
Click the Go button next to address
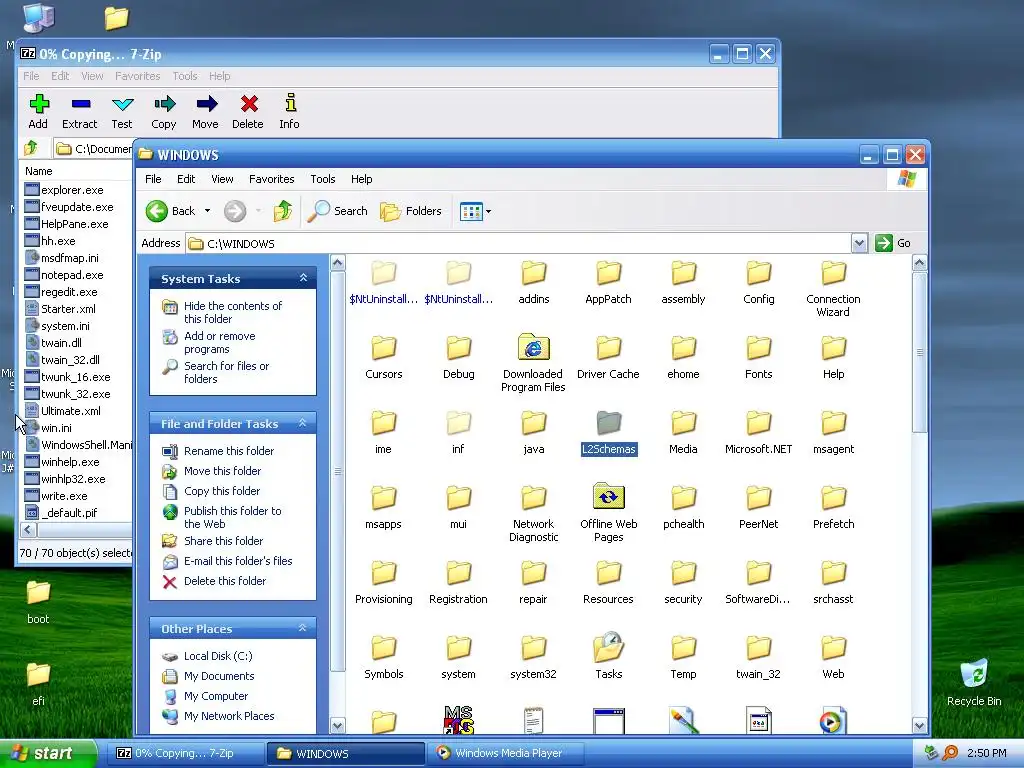tap(893, 244)
